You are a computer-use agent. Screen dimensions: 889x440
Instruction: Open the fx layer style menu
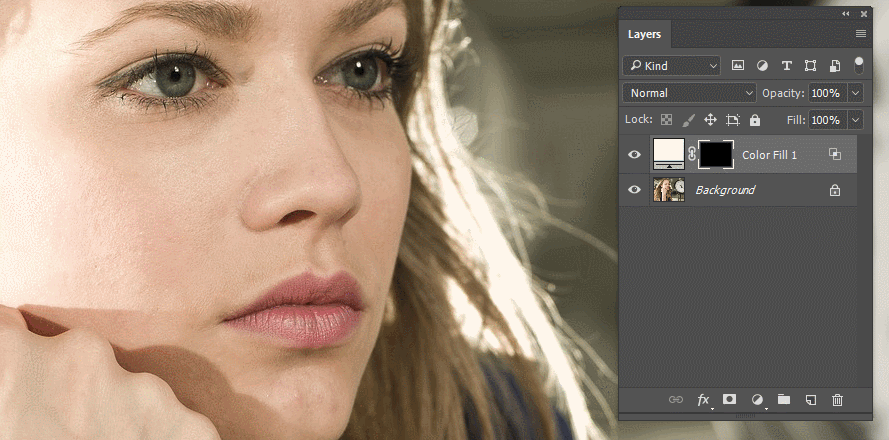click(703, 400)
